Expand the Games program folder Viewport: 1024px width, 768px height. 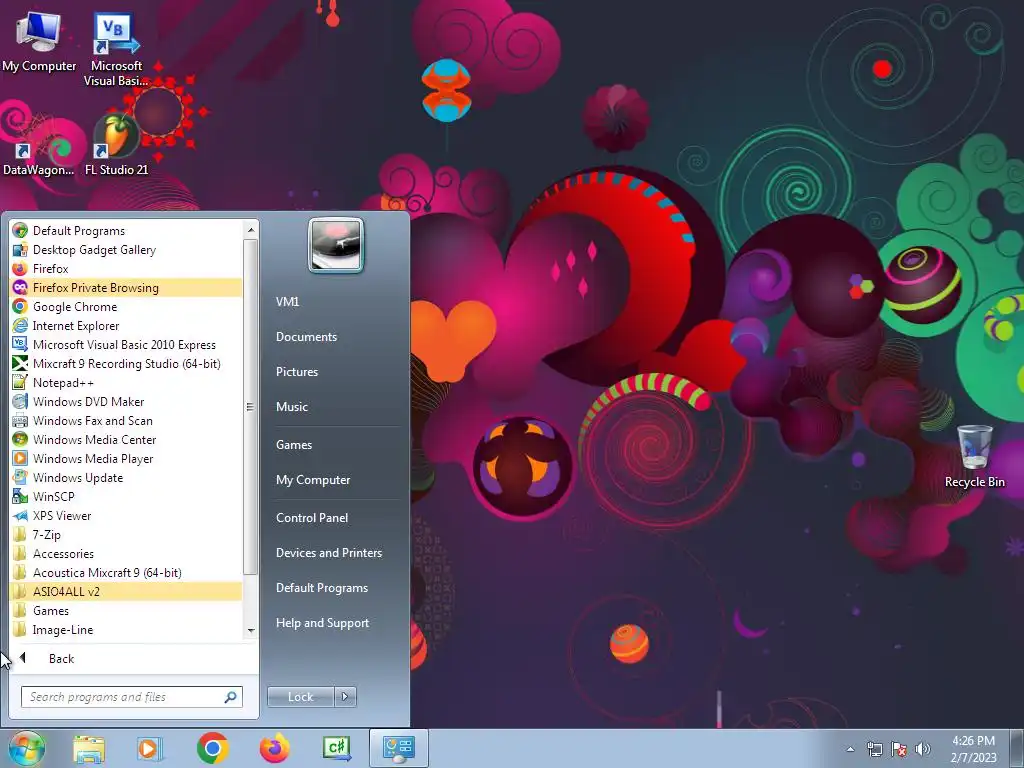pyautogui.click(x=127, y=610)
